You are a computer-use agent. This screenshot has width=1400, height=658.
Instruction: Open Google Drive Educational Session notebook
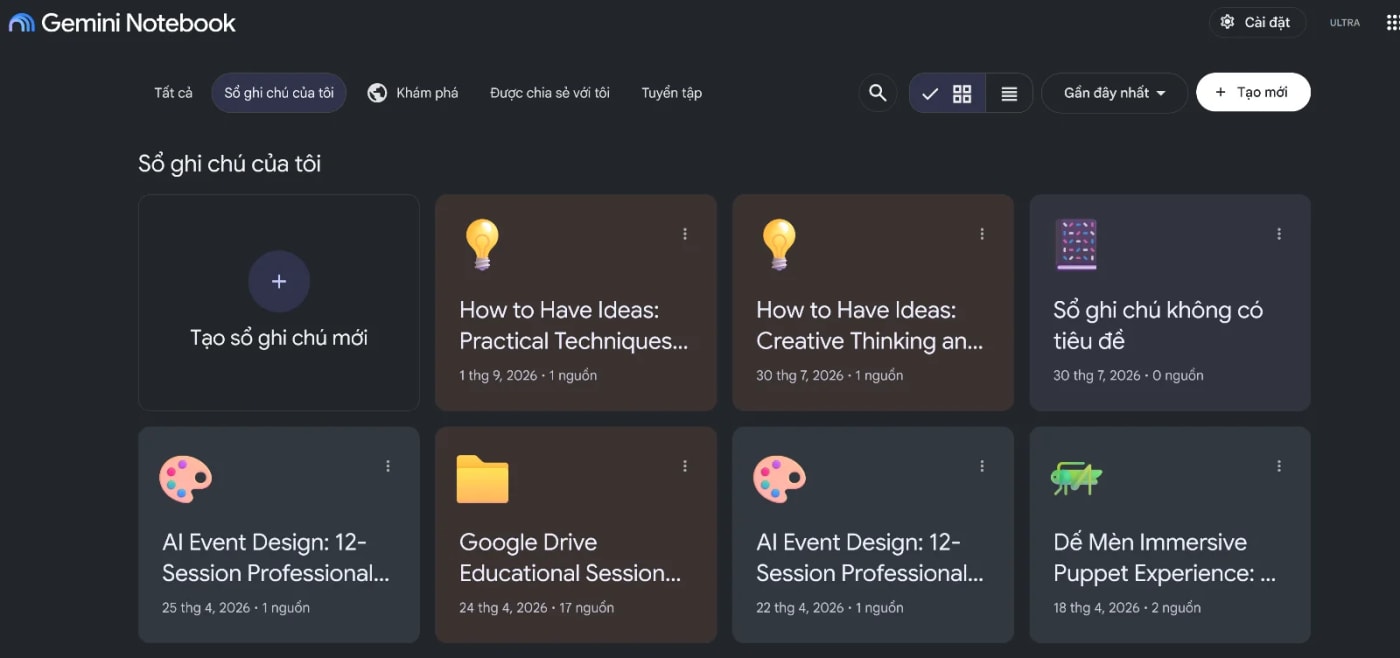pyautogui.click(x=576, y=535)
